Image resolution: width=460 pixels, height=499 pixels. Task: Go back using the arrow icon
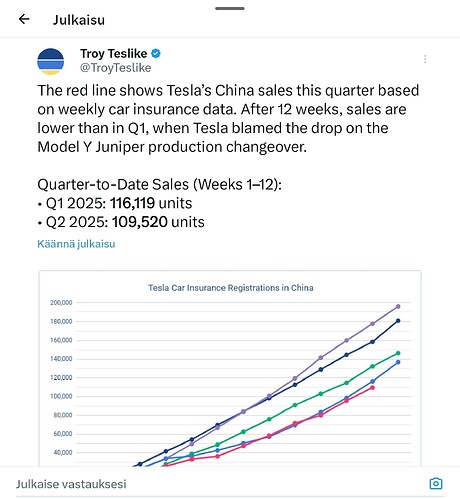click(x=24, y=19)
